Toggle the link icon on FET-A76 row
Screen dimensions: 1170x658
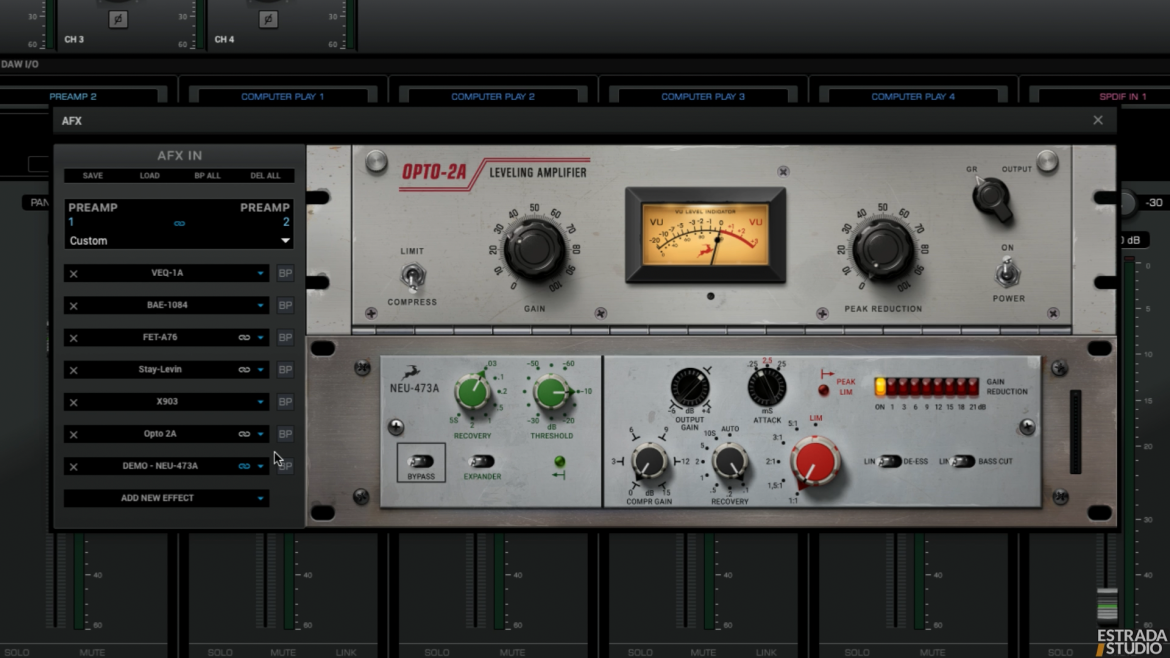tap(244, 338)
